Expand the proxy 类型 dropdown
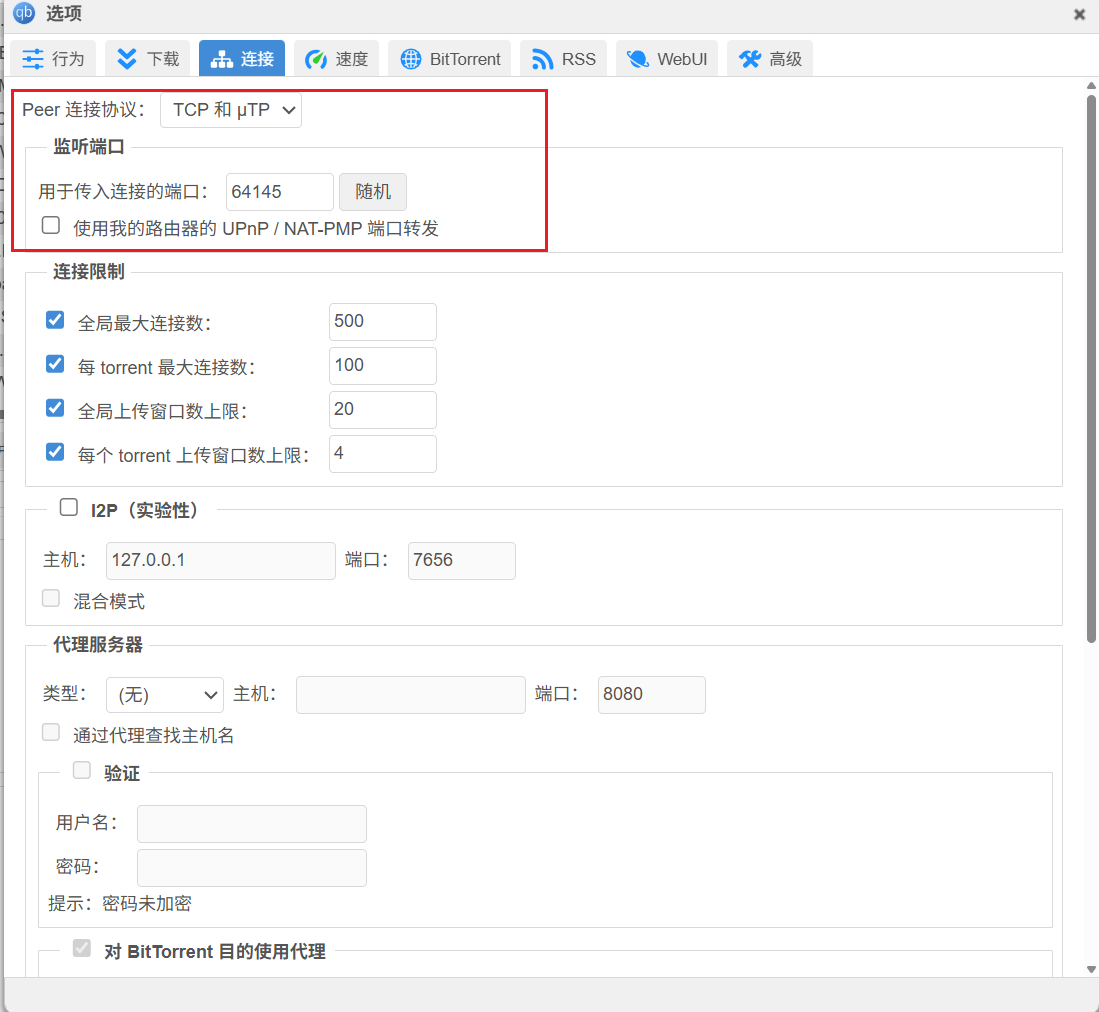The height and width of the screenshot is (1012, 1099). [165, 694]
